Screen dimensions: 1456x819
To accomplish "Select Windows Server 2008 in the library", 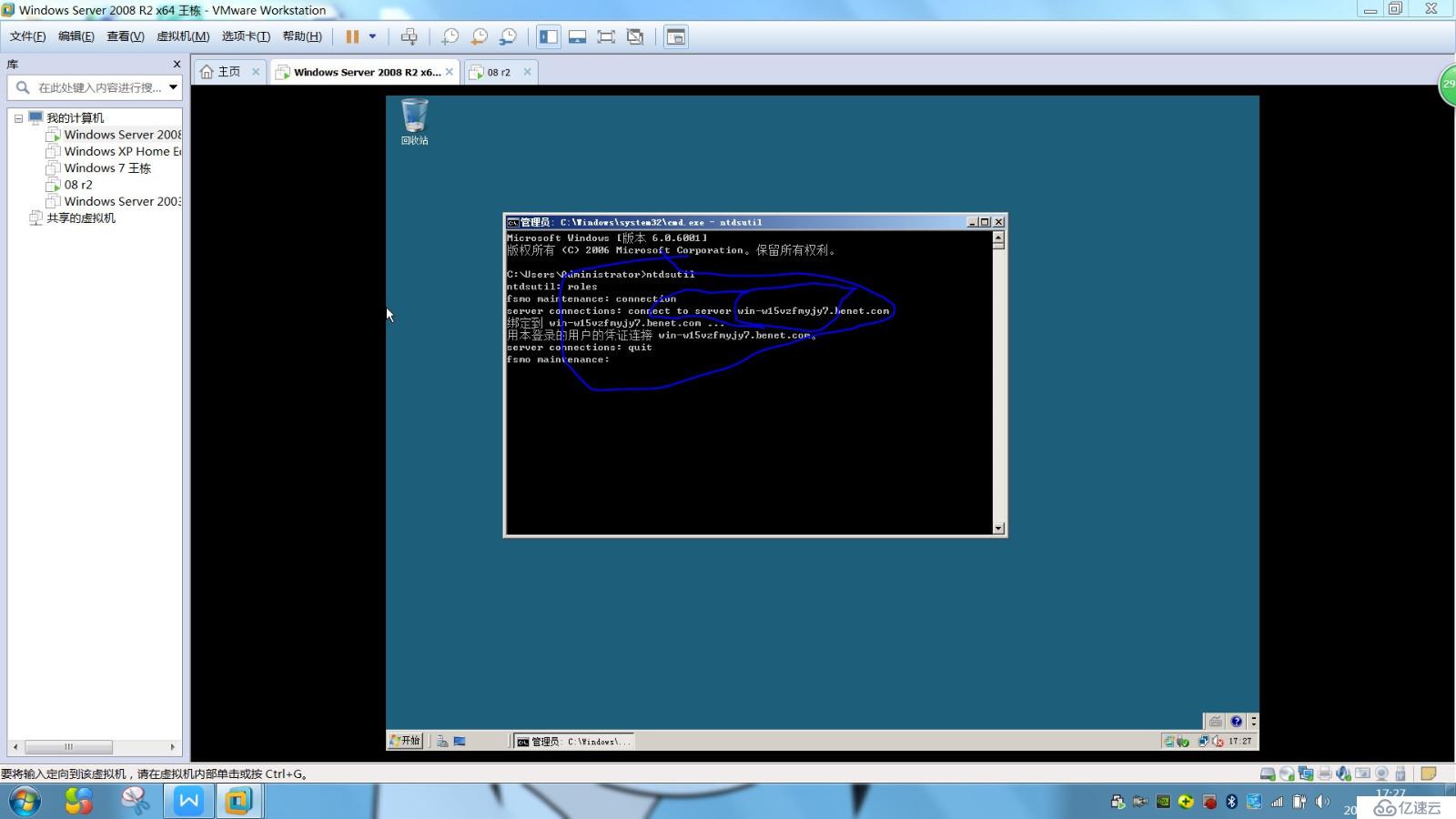I will (114, 135).
